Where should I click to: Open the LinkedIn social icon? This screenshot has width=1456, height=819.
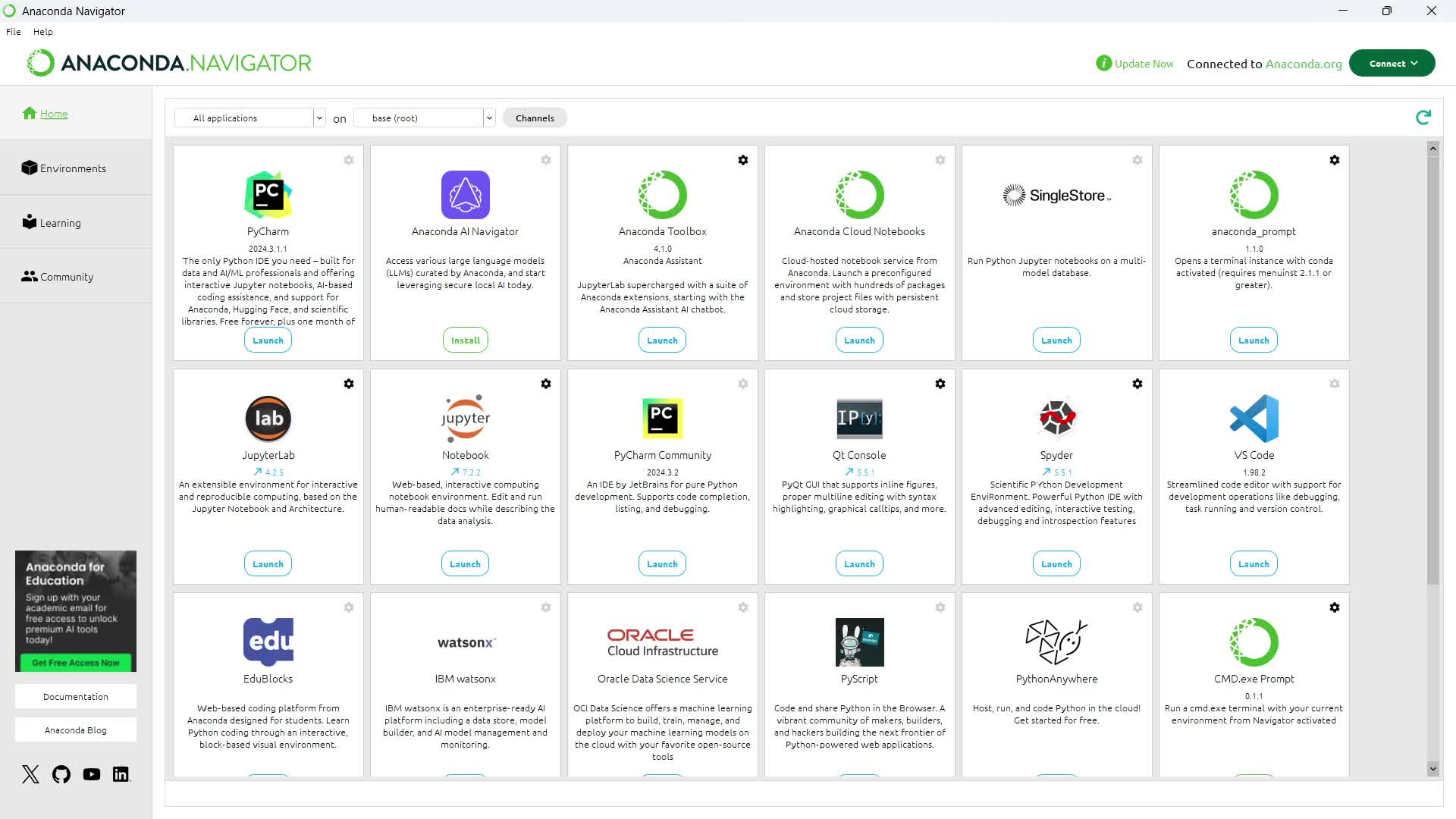click(121, 774)
